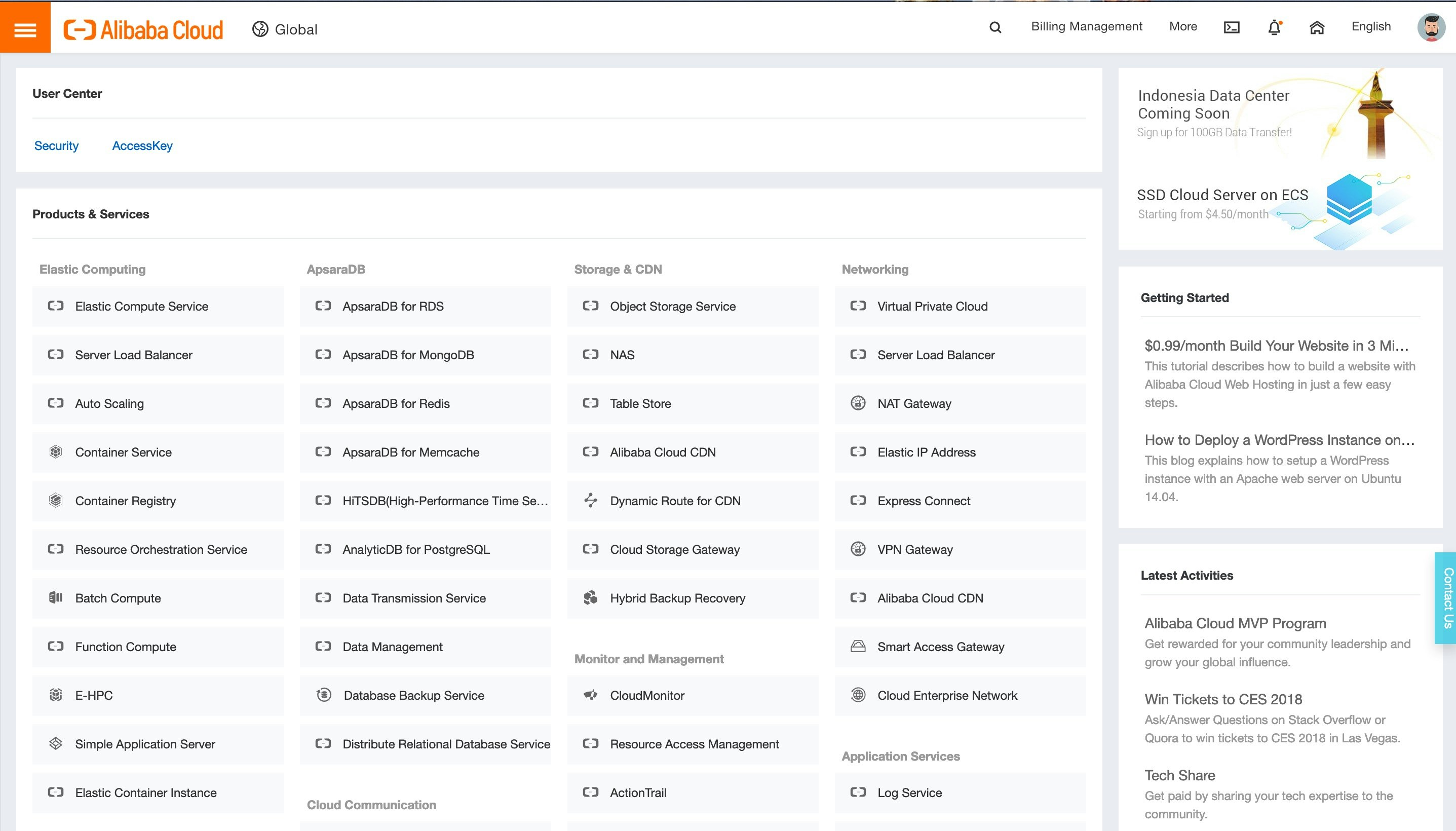This screenshot has width=1456, height=831.
Task: Click the VPN Gateway icon
Action: point(858,548)
